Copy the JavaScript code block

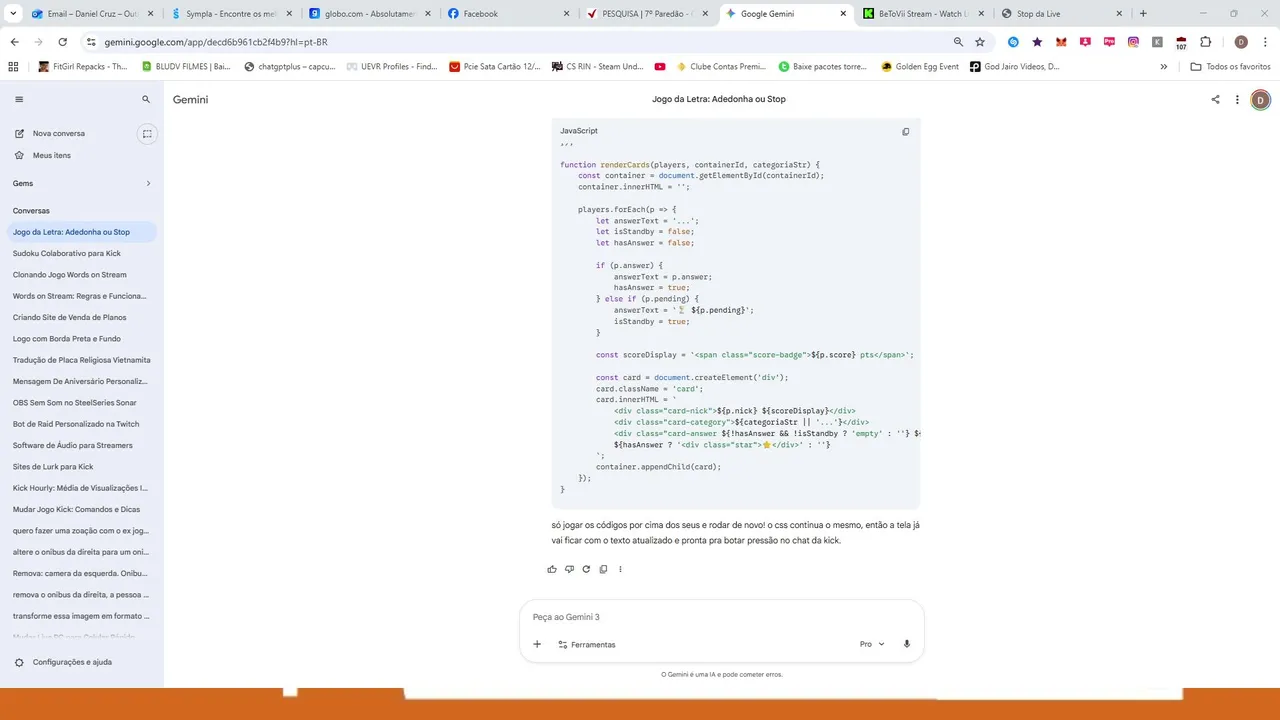tap(906, 131)
